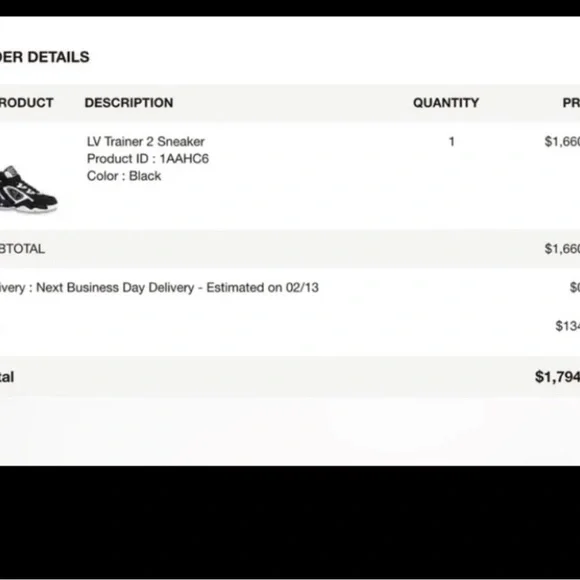Viewport: 580px width, 580px height.
Task: Click the DESCRIPTION column header
Action: click(x=129, y=102)
